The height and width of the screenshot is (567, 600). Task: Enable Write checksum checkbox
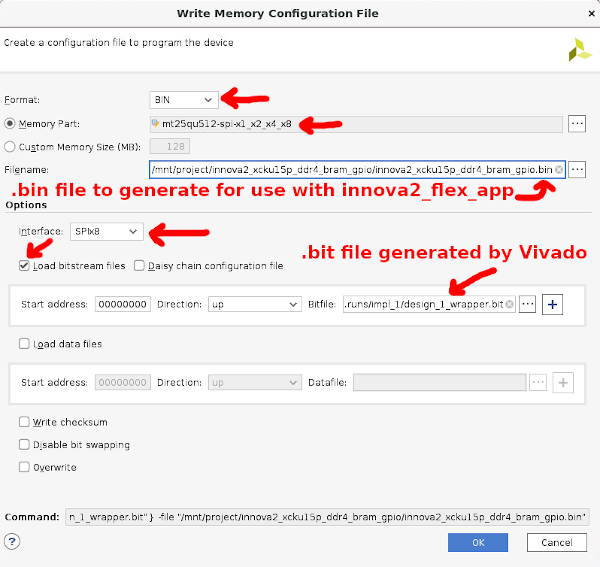(24, 422)
